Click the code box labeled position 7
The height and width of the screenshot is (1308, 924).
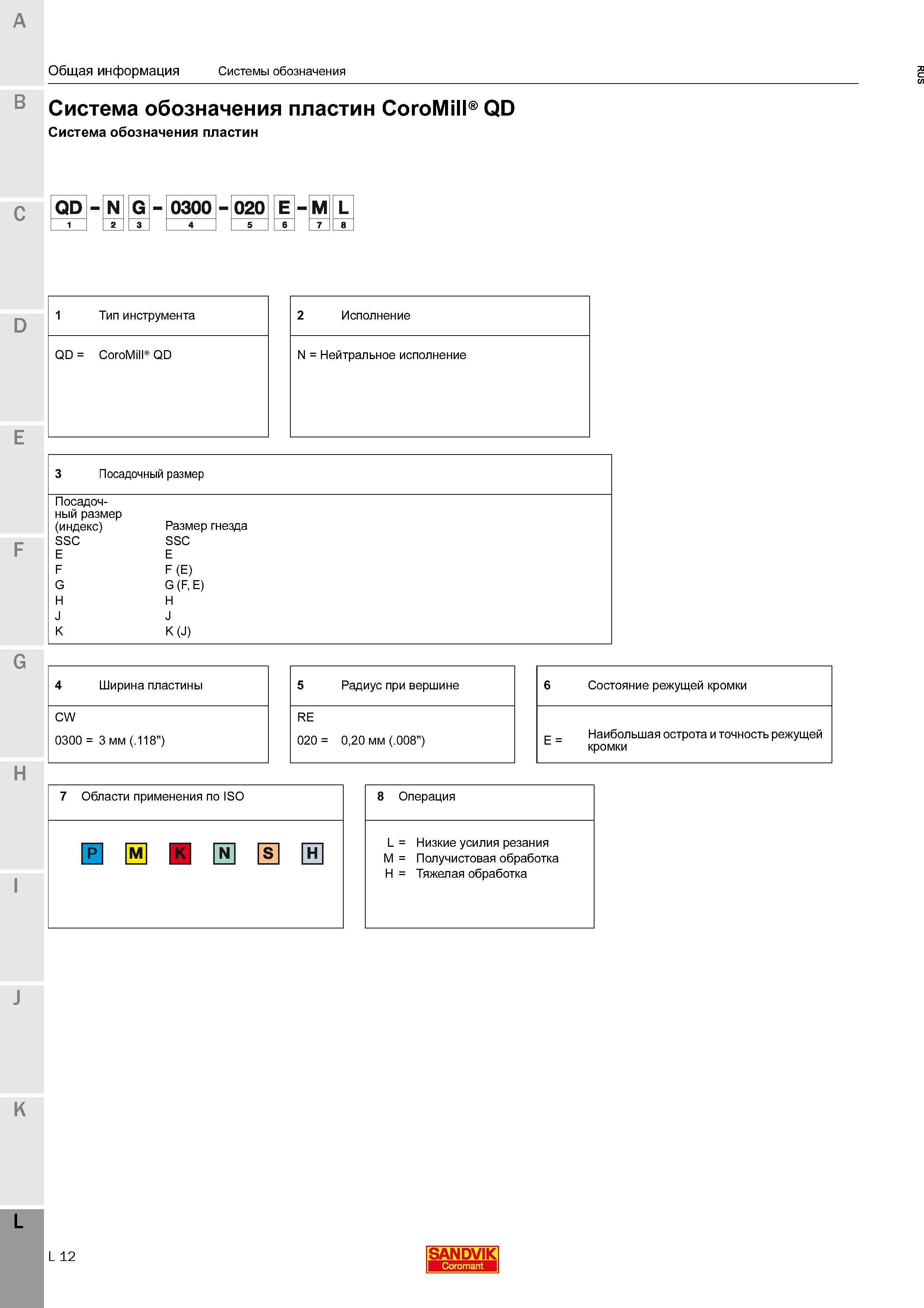click(x=319, y=213)
